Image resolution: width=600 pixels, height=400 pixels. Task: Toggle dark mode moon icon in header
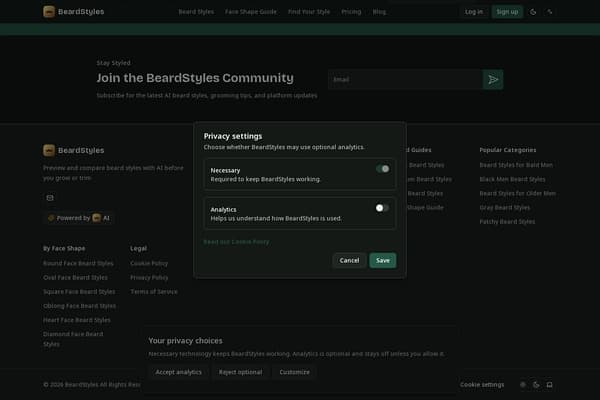point(533,12)
